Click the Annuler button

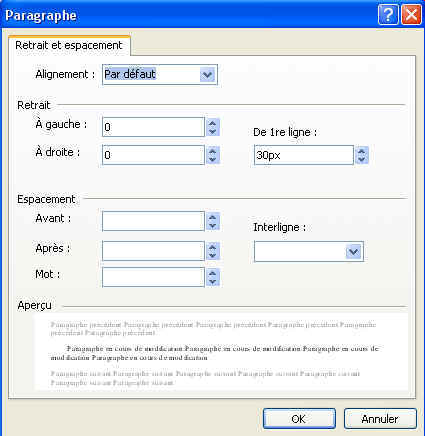[380, 419]
